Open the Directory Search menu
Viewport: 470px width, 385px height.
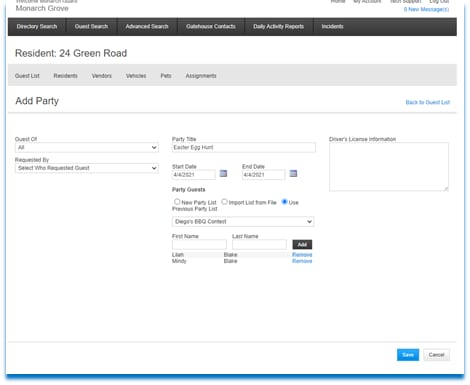click(37, 26)
